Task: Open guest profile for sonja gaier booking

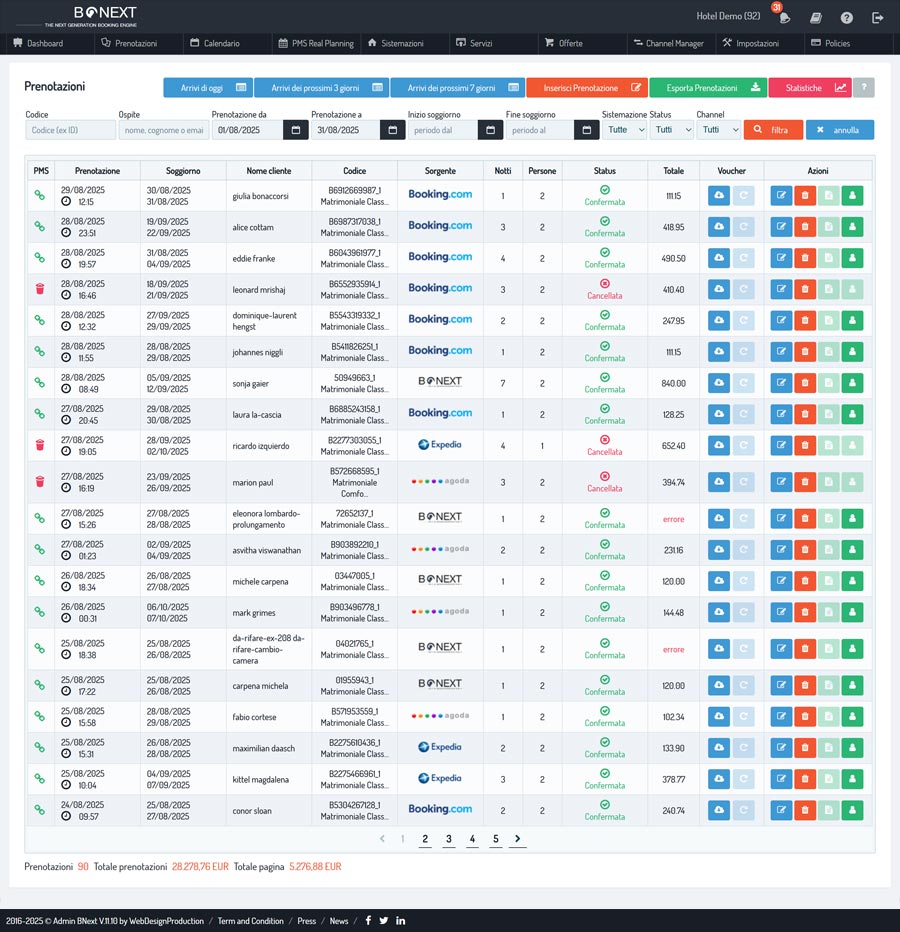Action: click(852, 383)
